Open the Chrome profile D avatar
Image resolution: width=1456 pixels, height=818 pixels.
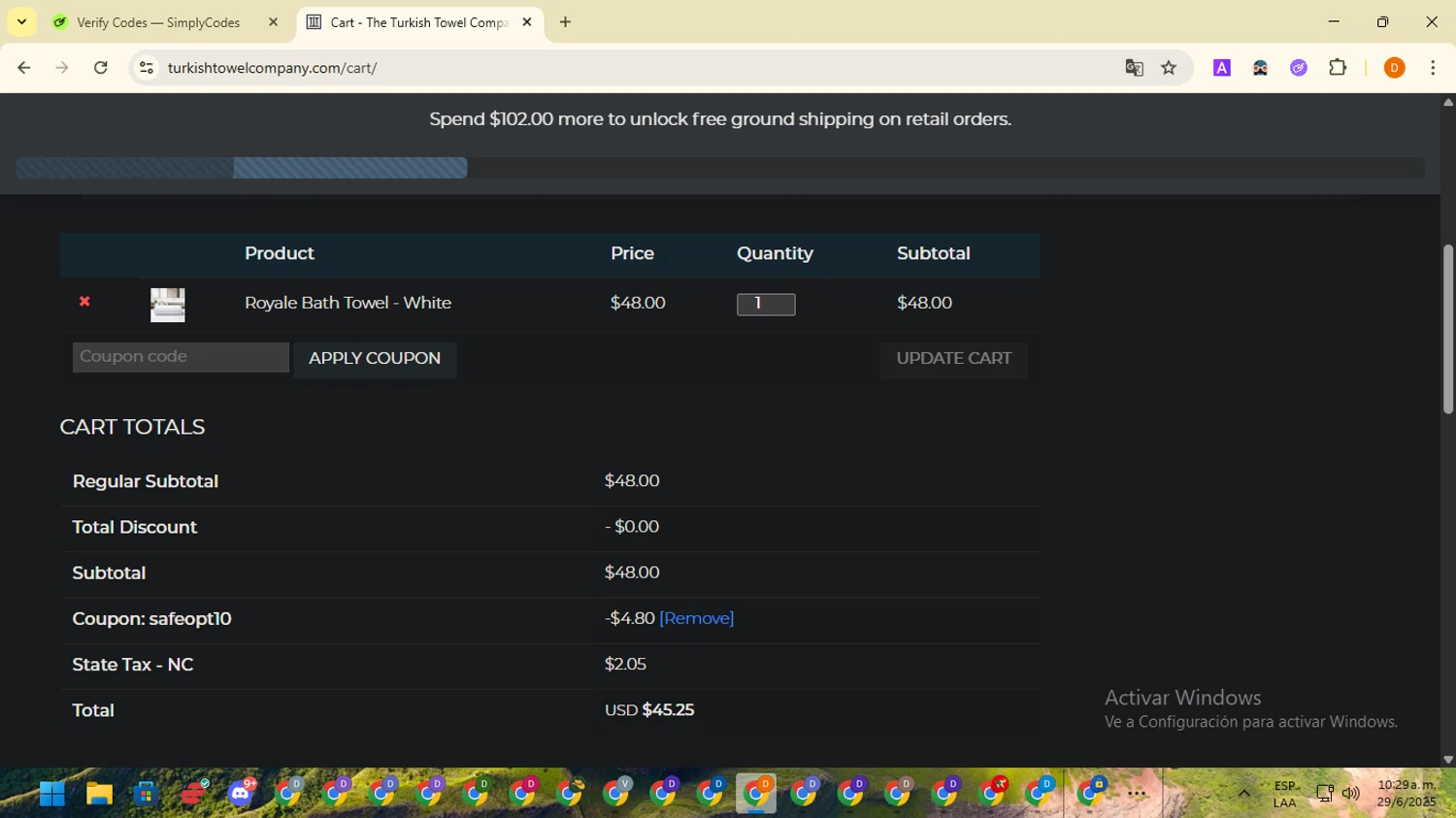[1394, 68]
